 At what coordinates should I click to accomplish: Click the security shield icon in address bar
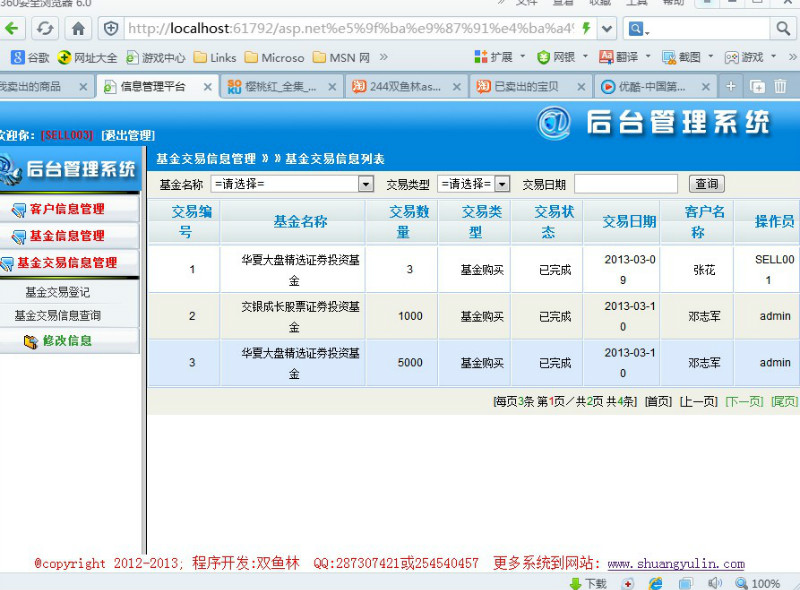[x=111, y=28]
